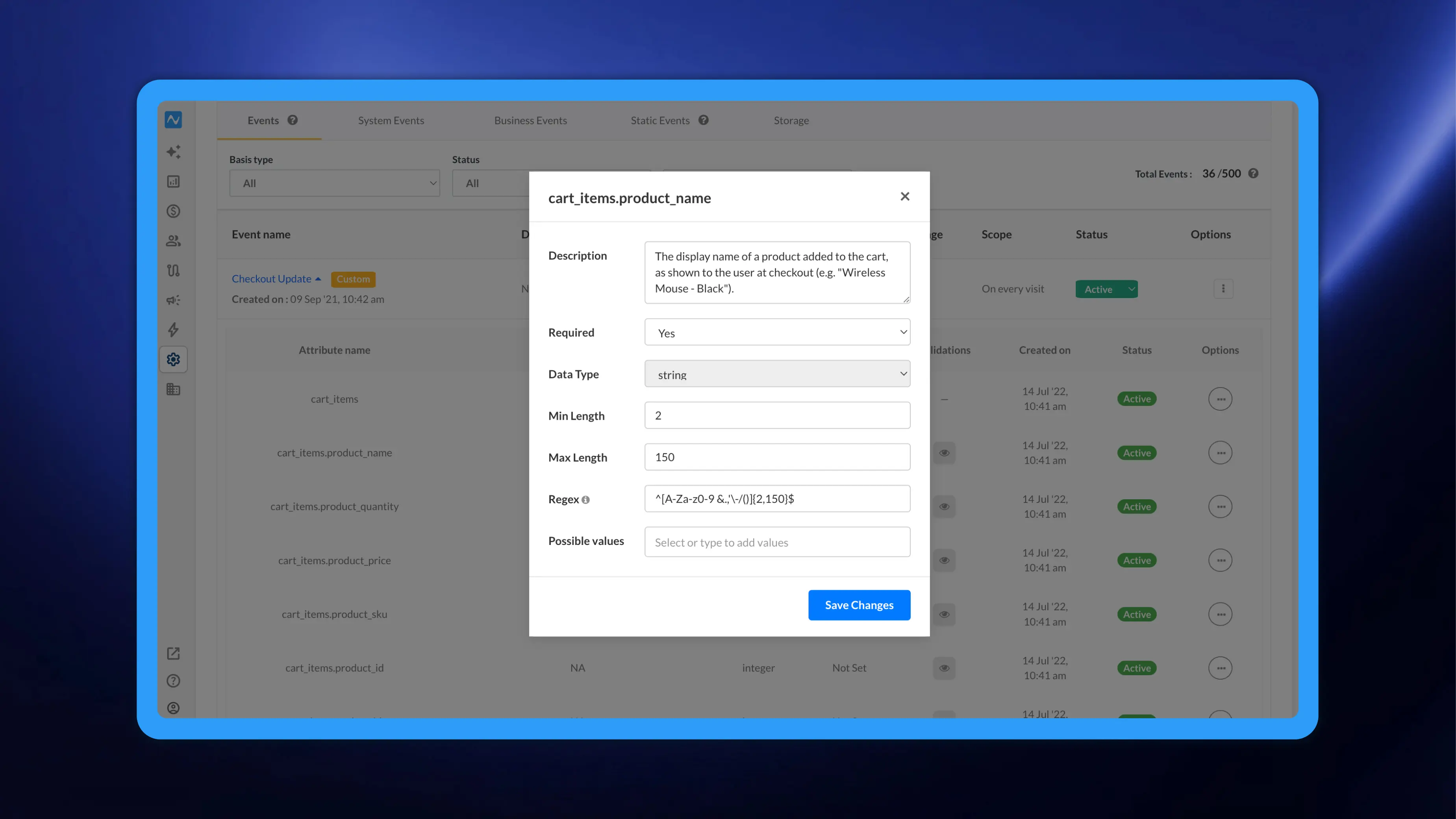Switch to the Business Events tab

[x=530, y=120]
